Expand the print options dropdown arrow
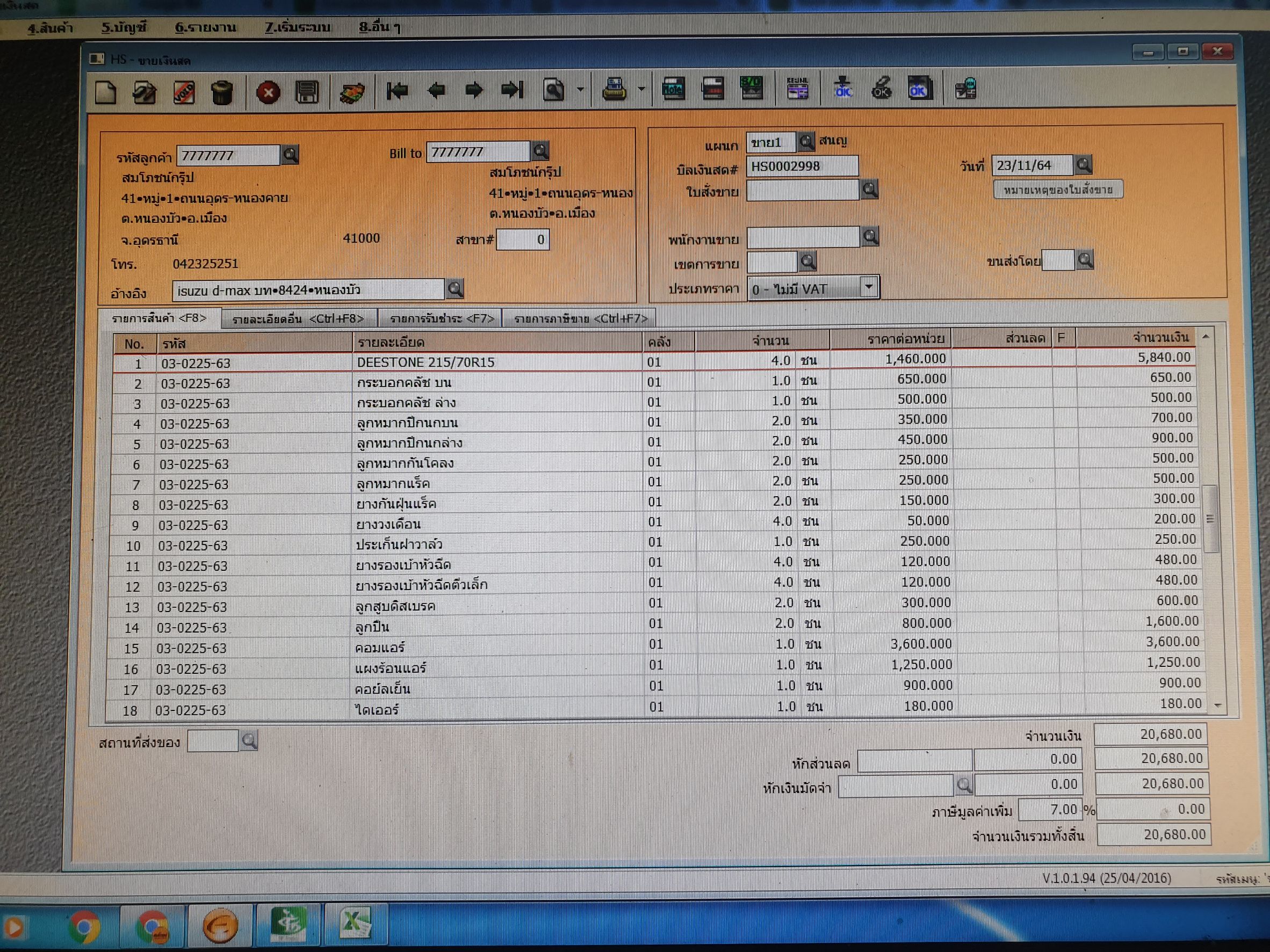Screen dimensions: 1270x952 [641, 90]
